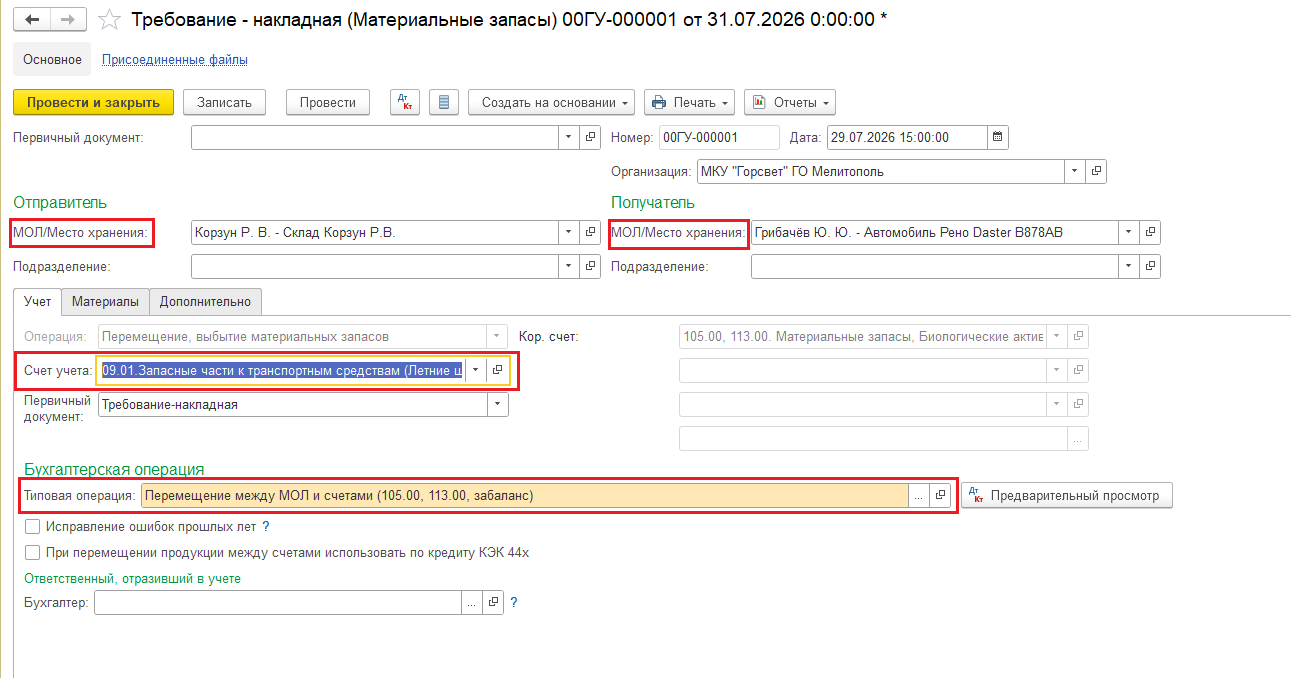Open Бухгалтер reference card icon
This screenshot has width=1291, height=678.
493,602
